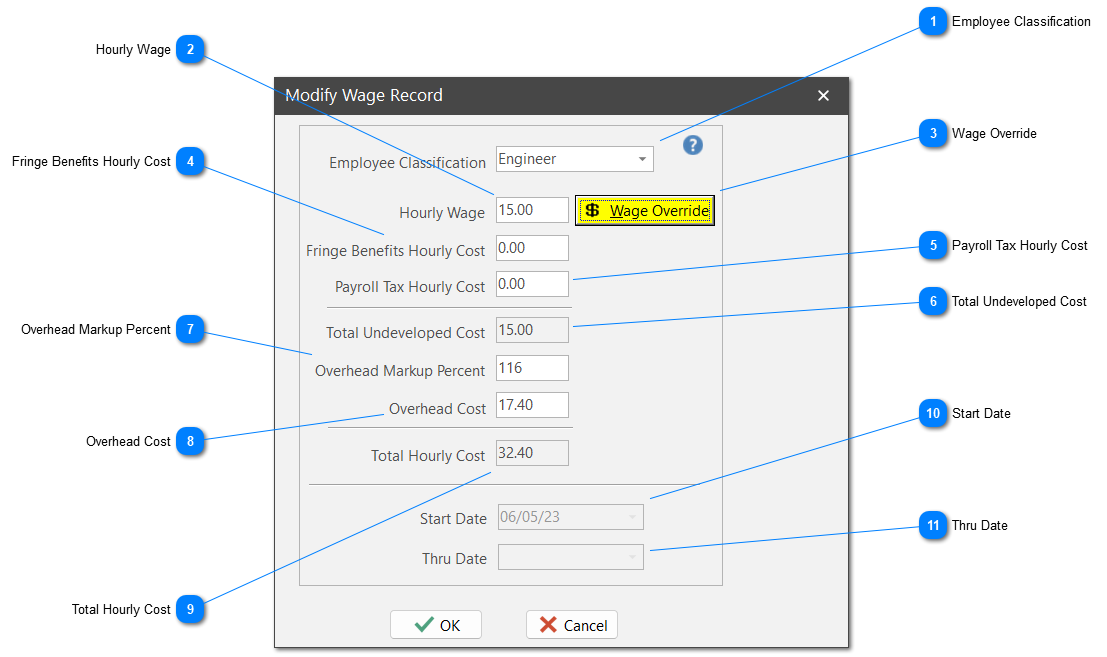Click callout badge 5 for Payroll Tax

tap(933, 245)
